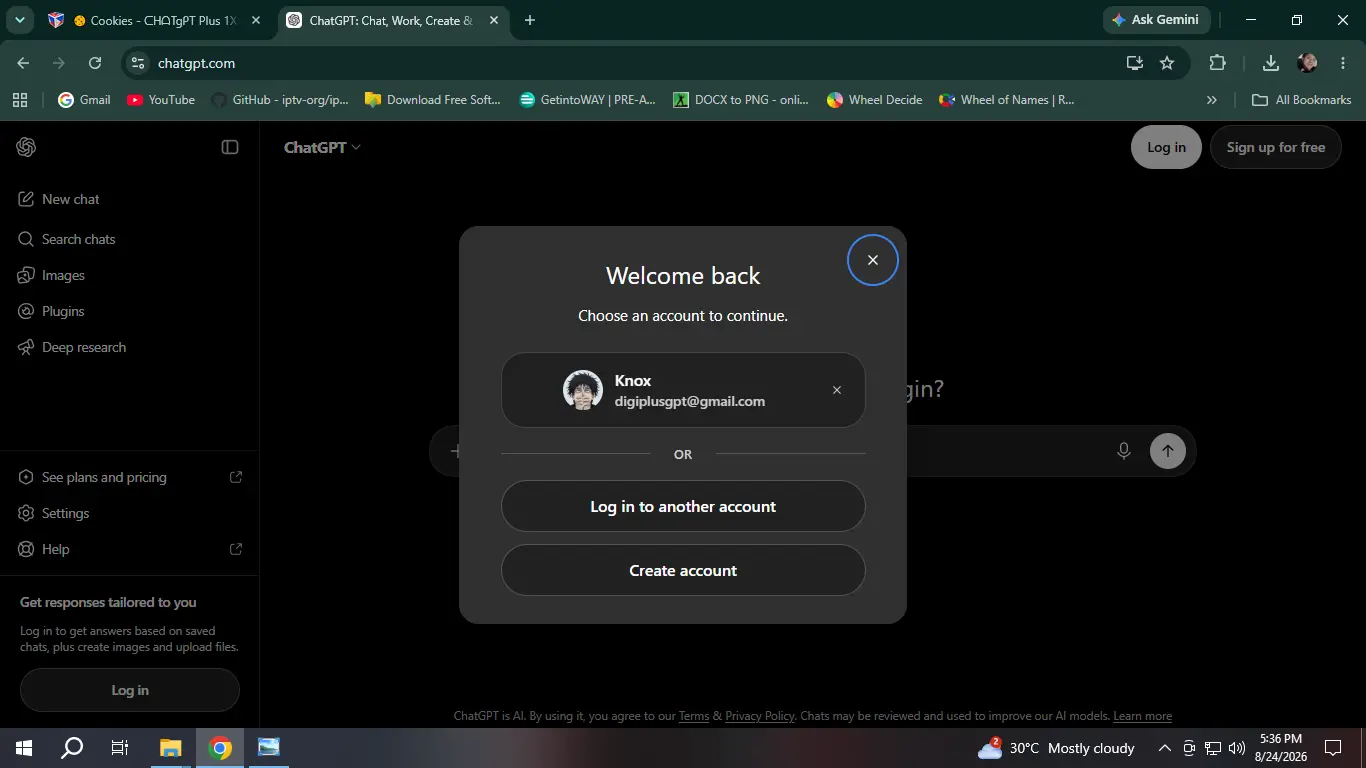1366x768 pixels.
Task: Expand the ChatGPT model dropdown
Action: pos(322,147)
